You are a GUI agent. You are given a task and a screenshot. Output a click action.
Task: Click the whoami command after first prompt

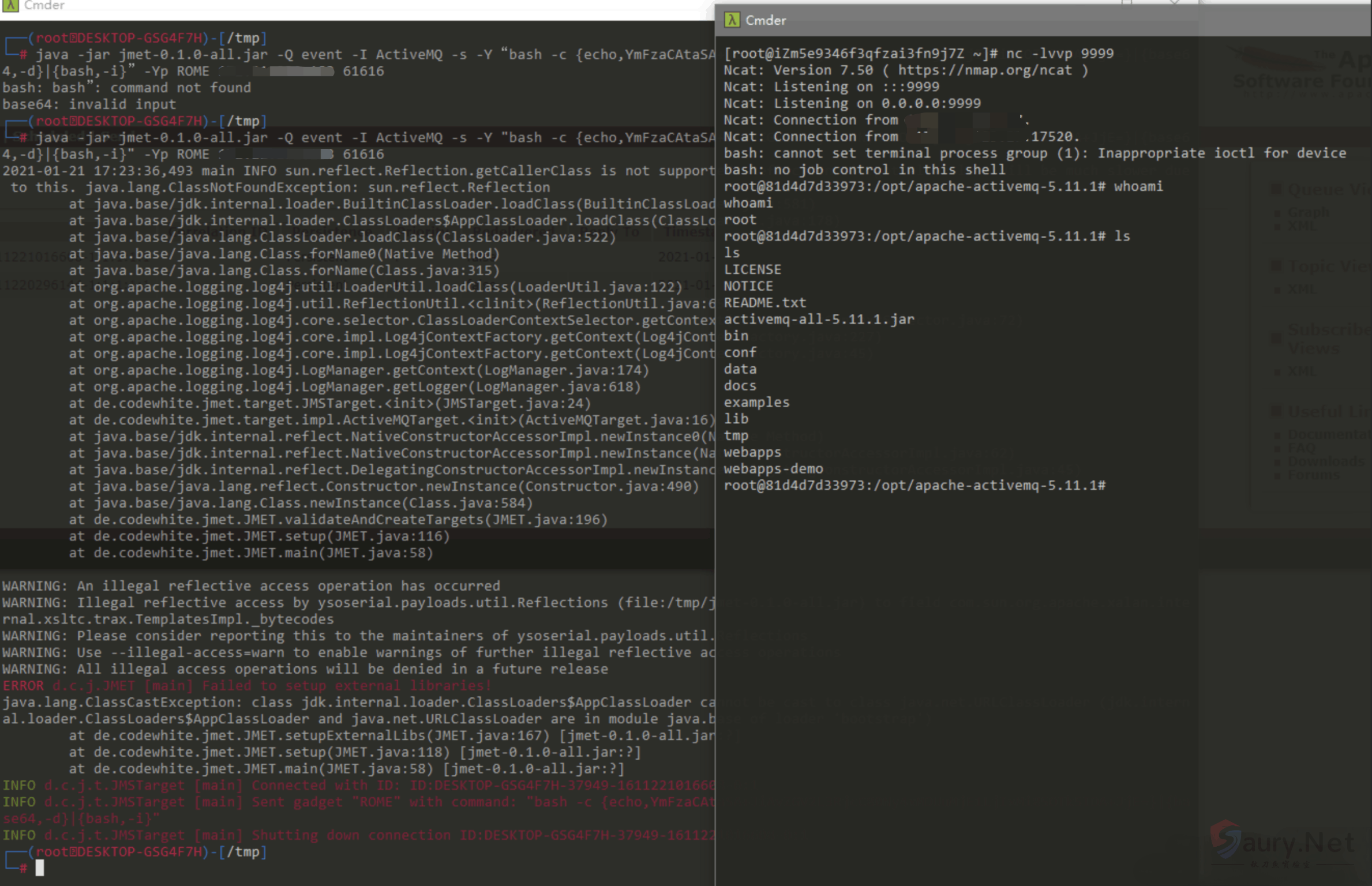click(1138, 187)
